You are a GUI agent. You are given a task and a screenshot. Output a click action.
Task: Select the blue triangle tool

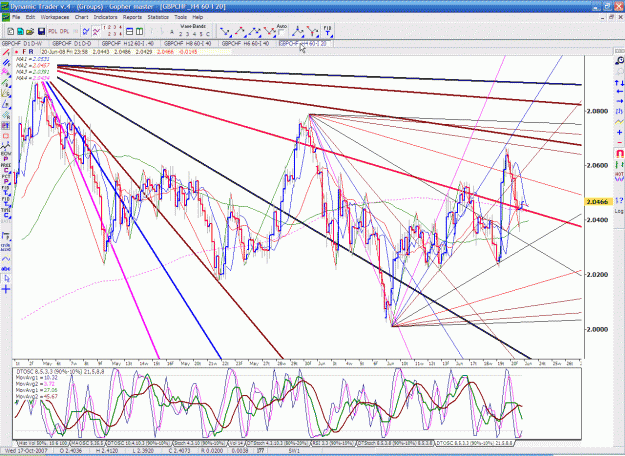(x=6, y=104)
